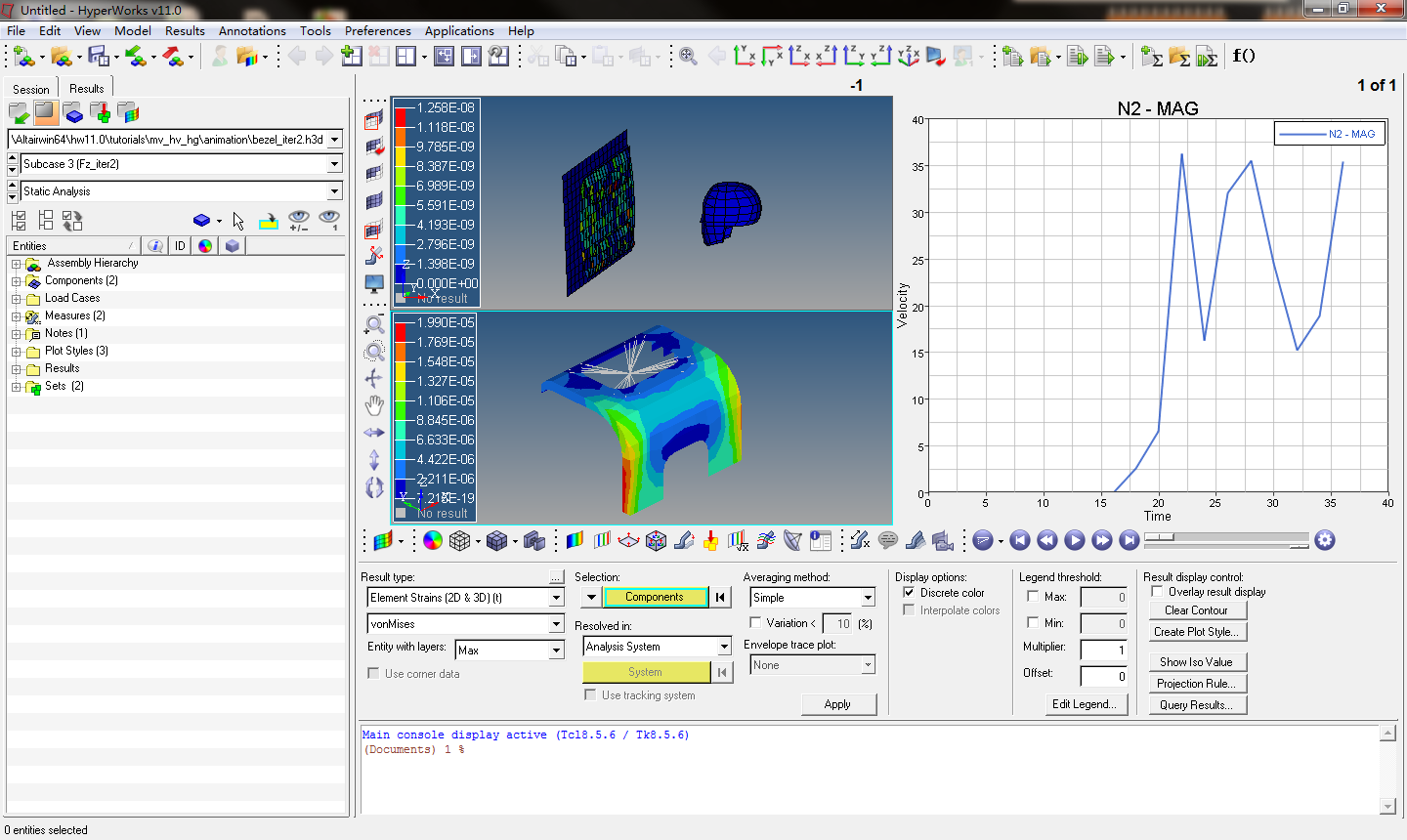Open the Applications menu
Viewport: 1407px width, 840px height.
tap(459, 31)
